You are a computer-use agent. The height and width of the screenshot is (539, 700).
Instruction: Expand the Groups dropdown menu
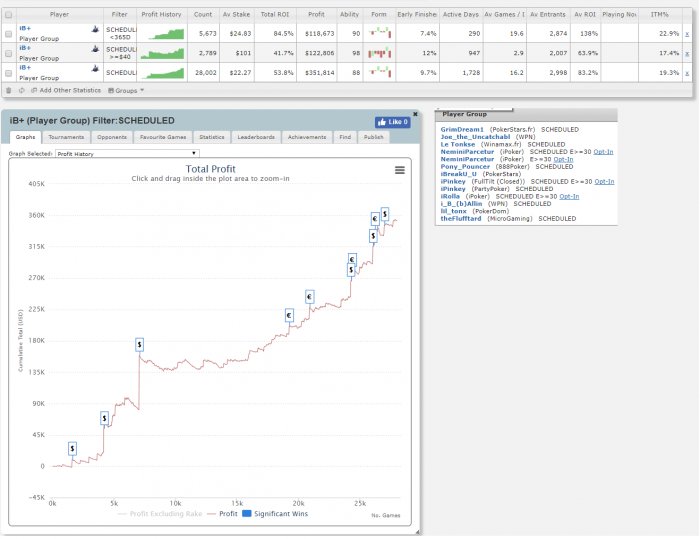pyautogui.click(x=128, y=90)
